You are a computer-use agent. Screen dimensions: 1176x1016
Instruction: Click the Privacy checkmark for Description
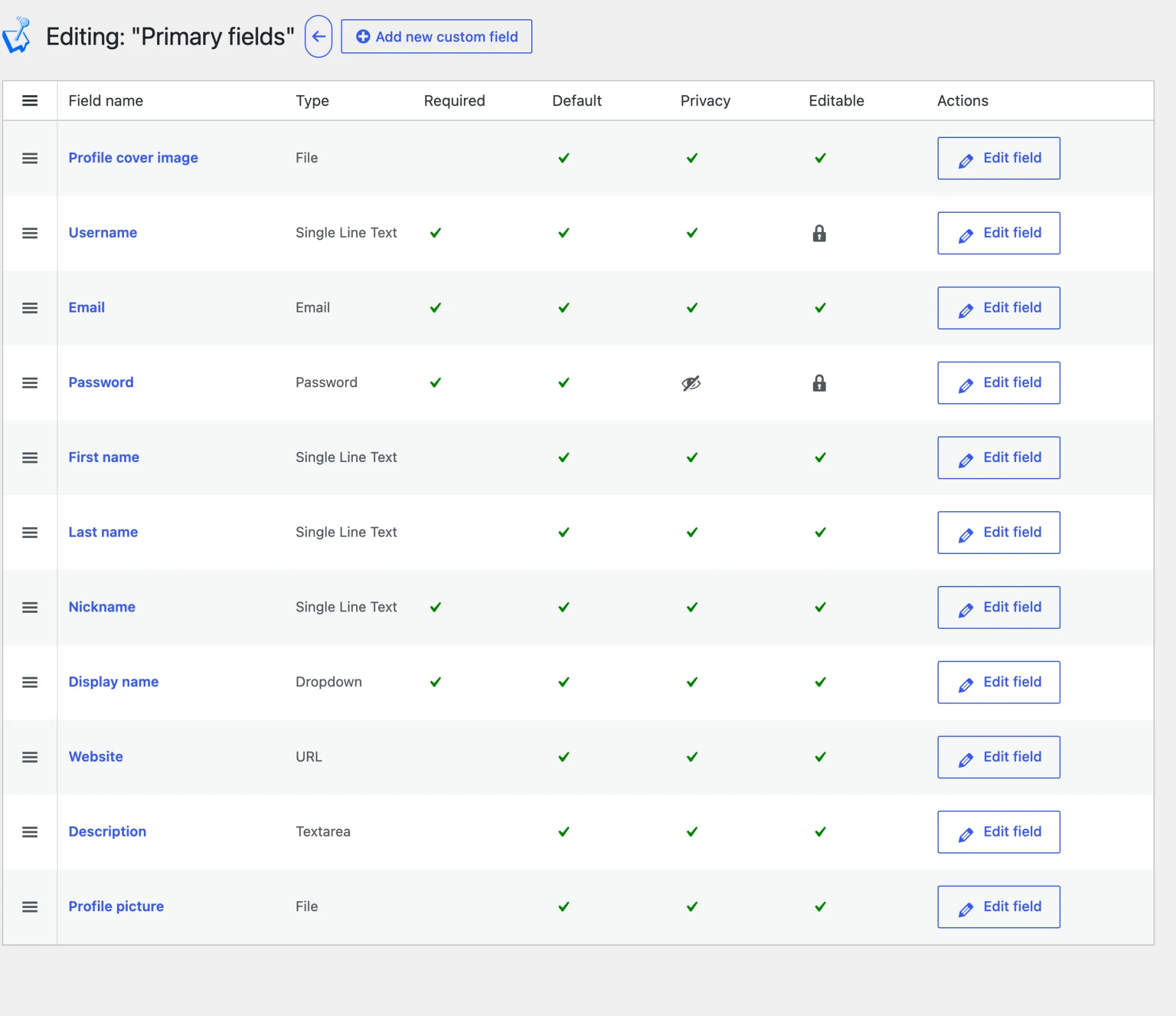[692, 832]
